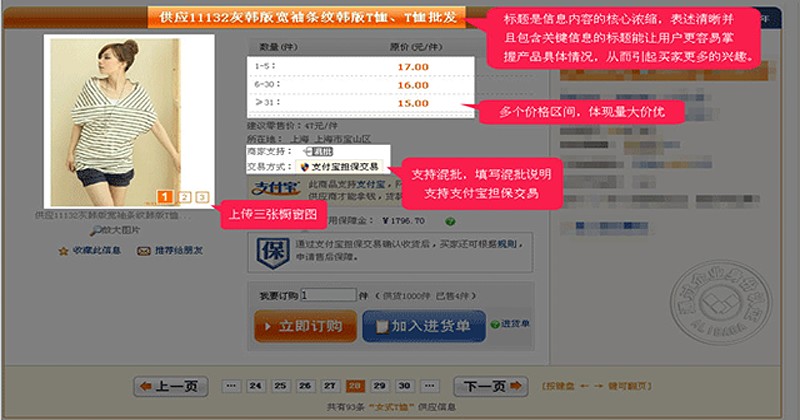This screenshot has height=420, width=800.
Task: Click the 建议零售价 47元/件 text
Action: pos(292,126)
